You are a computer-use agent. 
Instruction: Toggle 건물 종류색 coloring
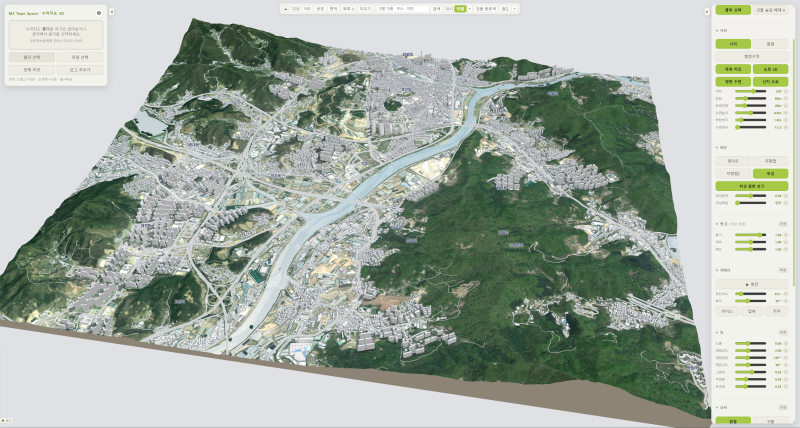pos(486,9)
